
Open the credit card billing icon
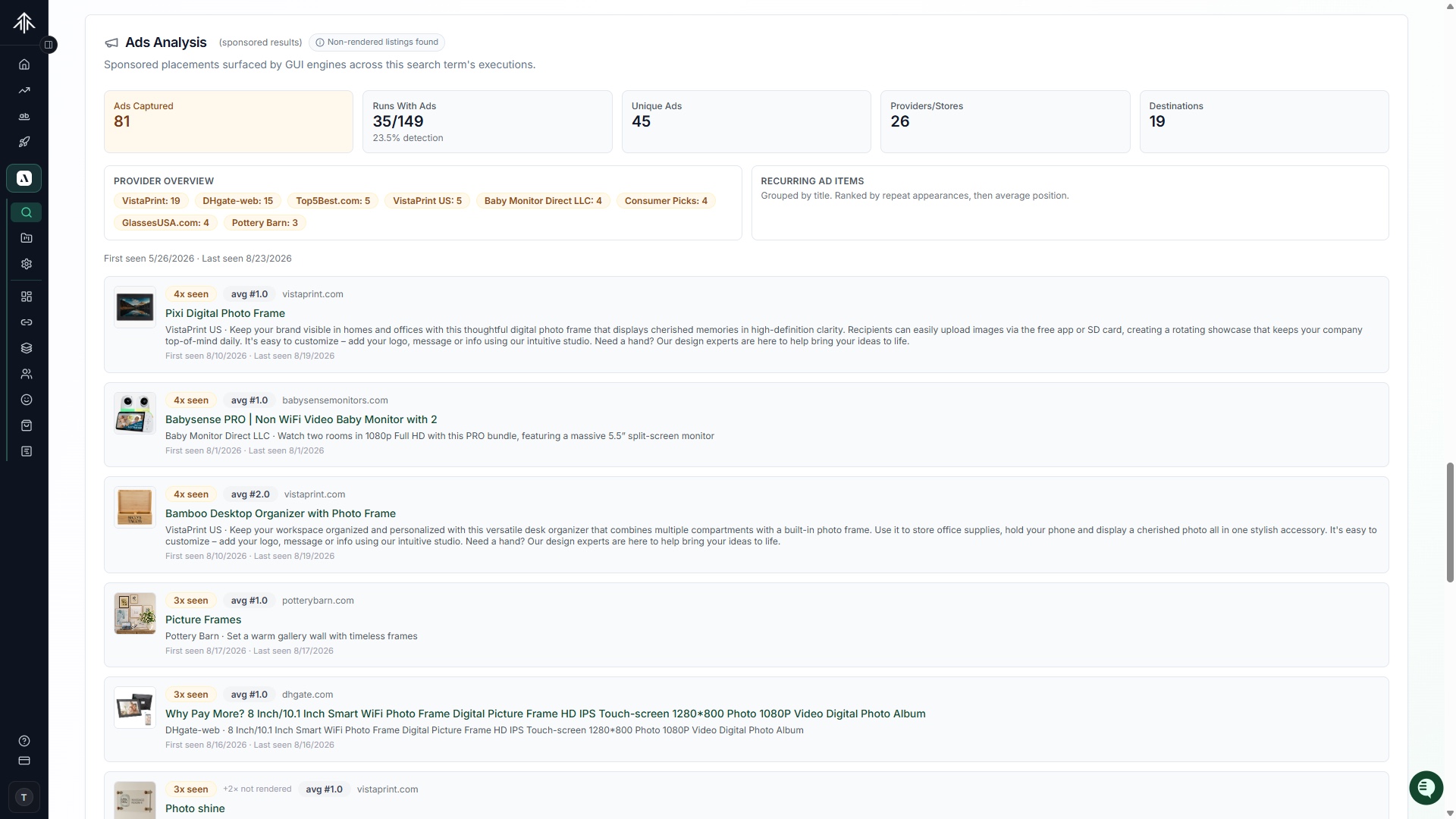point(24,761)
